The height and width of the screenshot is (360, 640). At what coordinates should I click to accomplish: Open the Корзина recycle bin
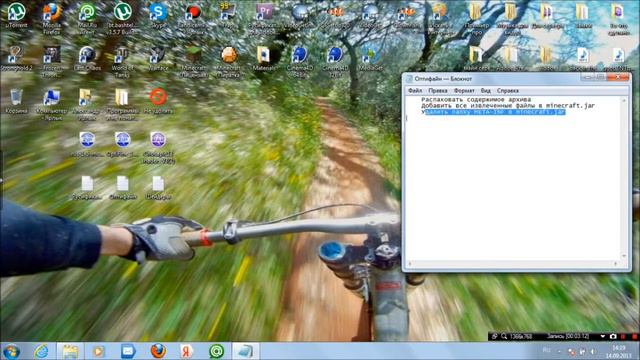click(x=16, y=101)
